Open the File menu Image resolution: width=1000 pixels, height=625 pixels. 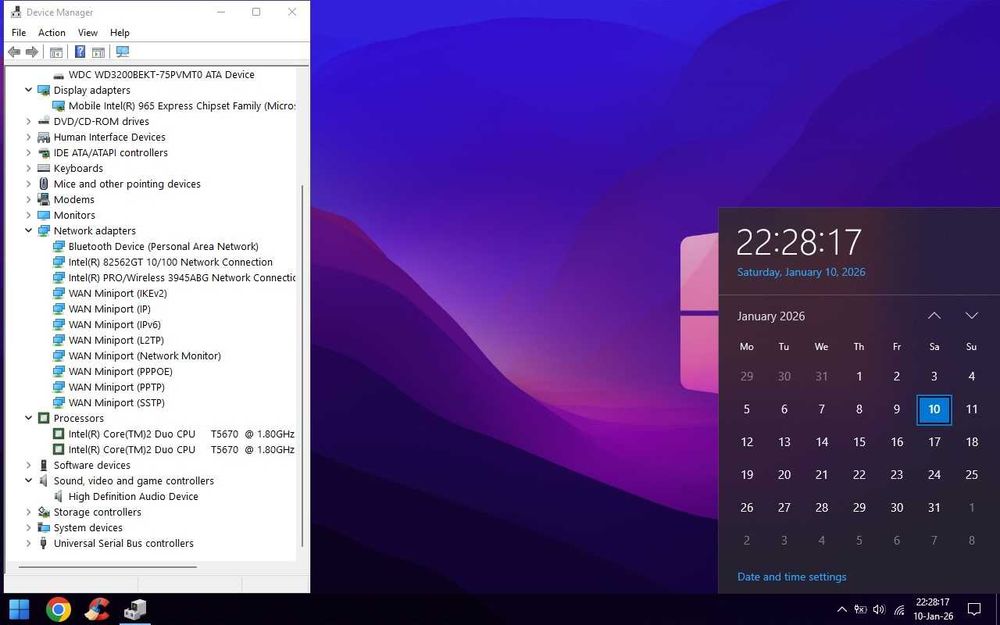point(18,33)
